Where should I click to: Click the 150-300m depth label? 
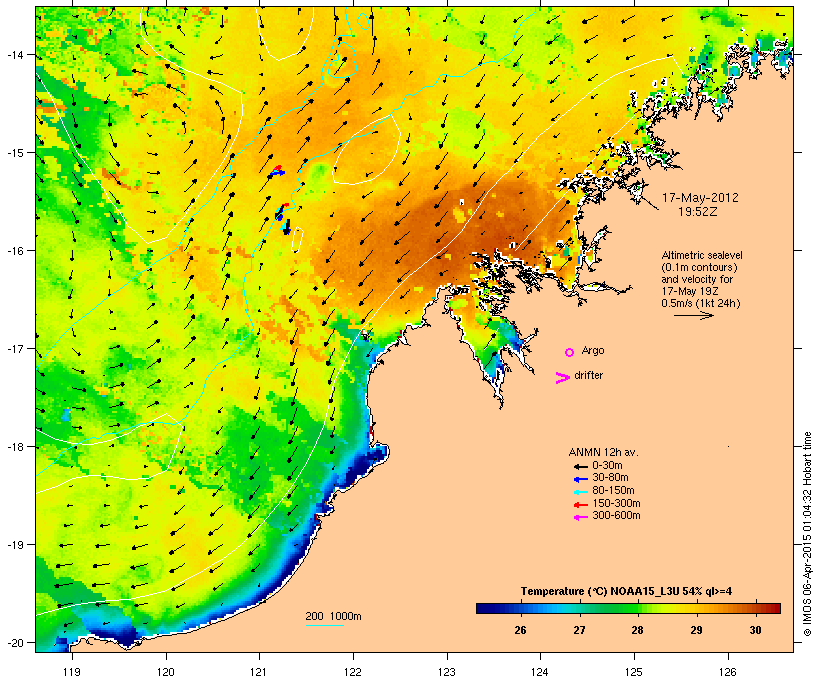pyautogui.click(x=616, y=503)
